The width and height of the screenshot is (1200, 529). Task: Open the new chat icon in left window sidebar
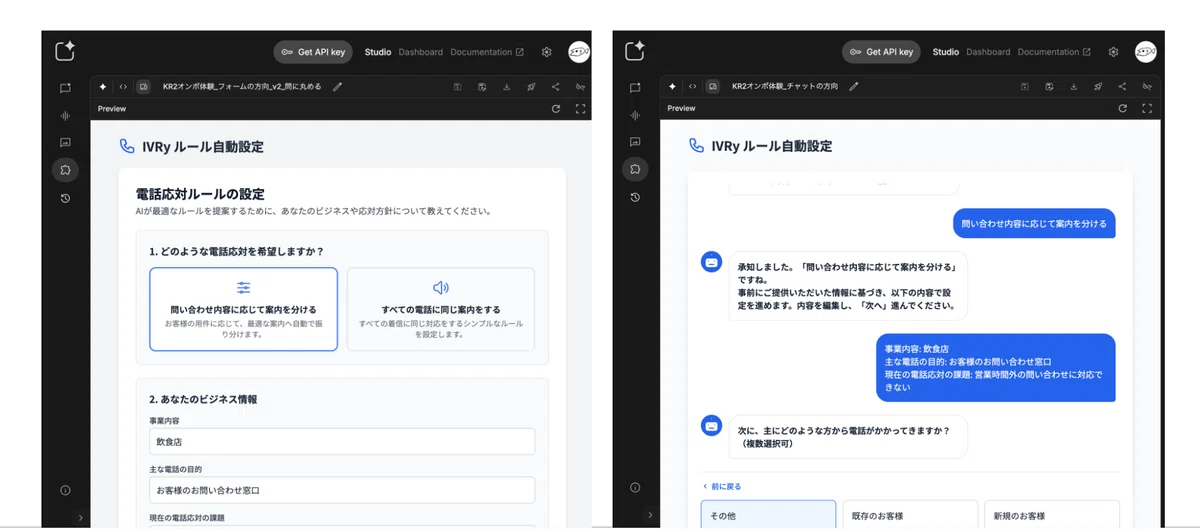pyautogui.click(x=65, y=88)
